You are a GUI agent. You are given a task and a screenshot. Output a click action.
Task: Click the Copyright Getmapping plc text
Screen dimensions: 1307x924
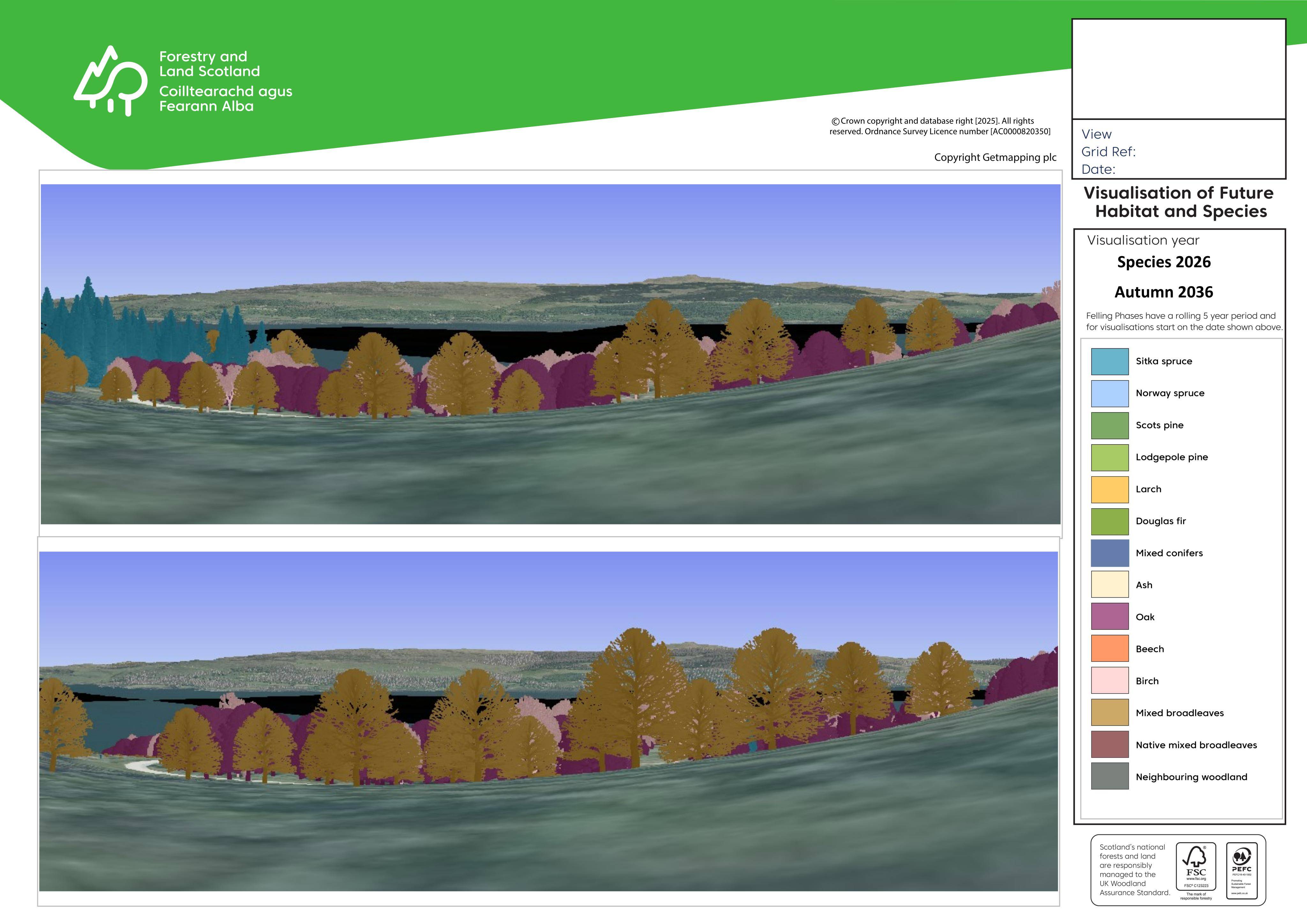click(x=995, y=158)
